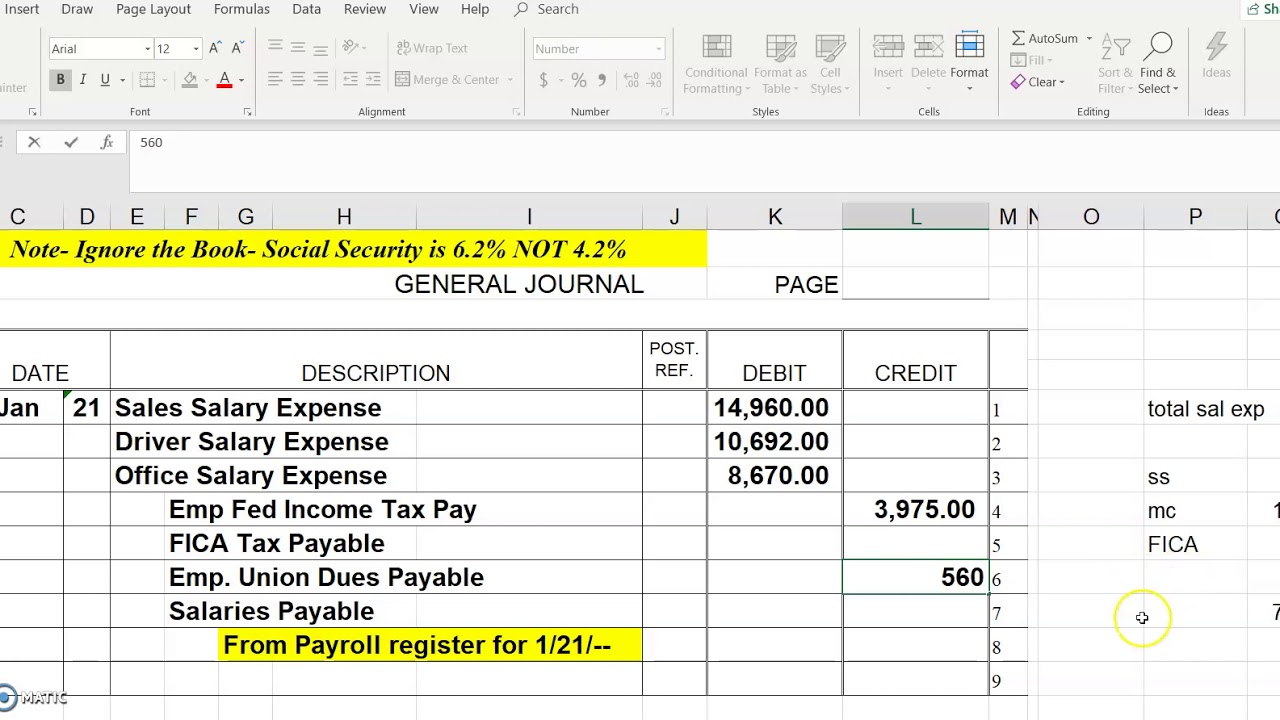Click Align Left icon
This screenshot has width=1280, height=720.
[x=275, y=80]
